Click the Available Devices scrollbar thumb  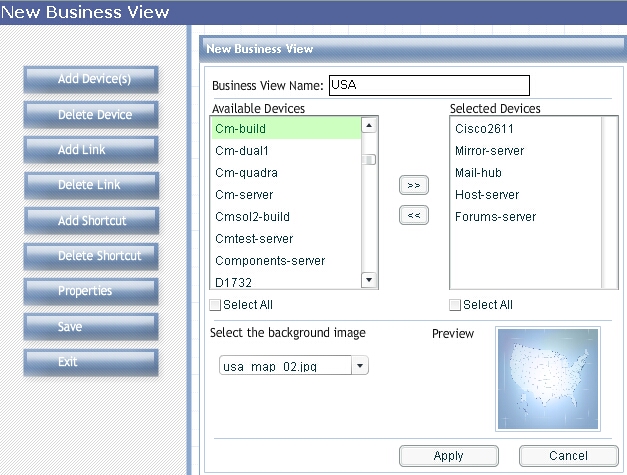(369, 160)
